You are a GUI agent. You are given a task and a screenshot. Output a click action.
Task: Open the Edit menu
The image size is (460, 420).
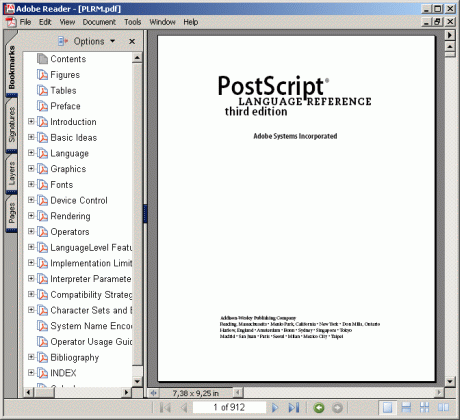pyautogui.click(x=45, y=22)
